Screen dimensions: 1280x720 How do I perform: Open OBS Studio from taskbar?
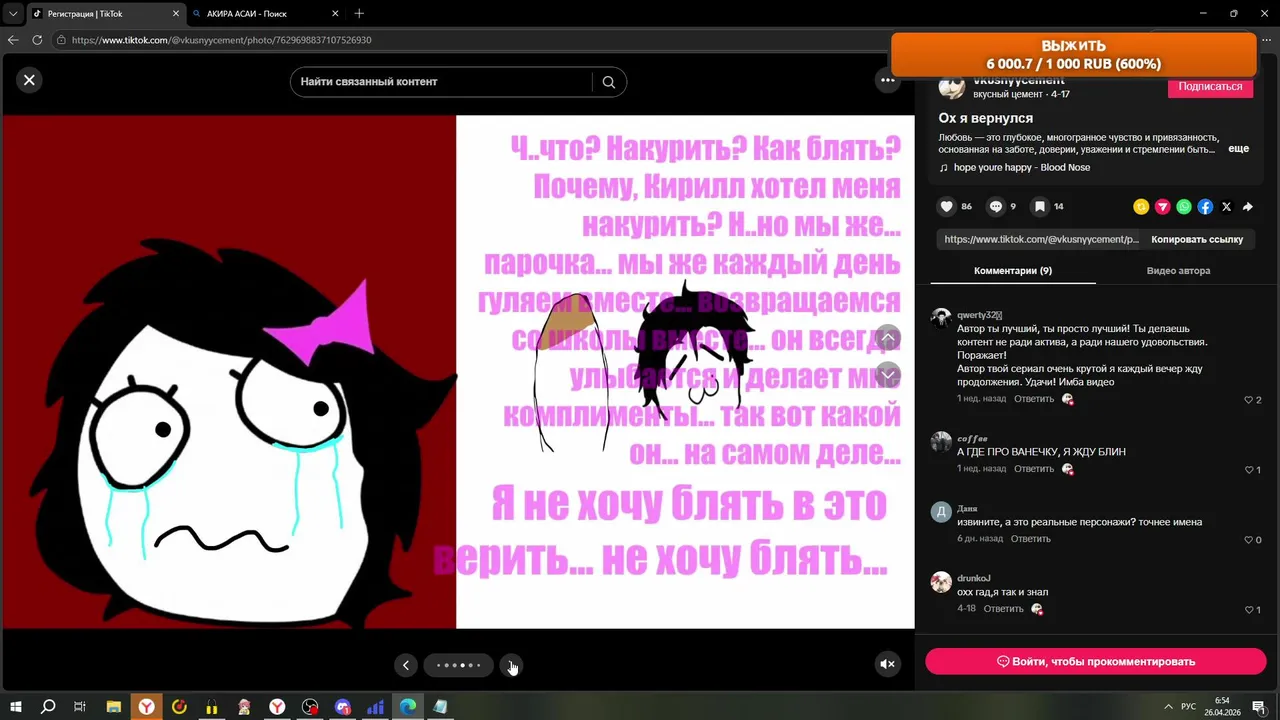pyautogui.click(x=310, y=707)
